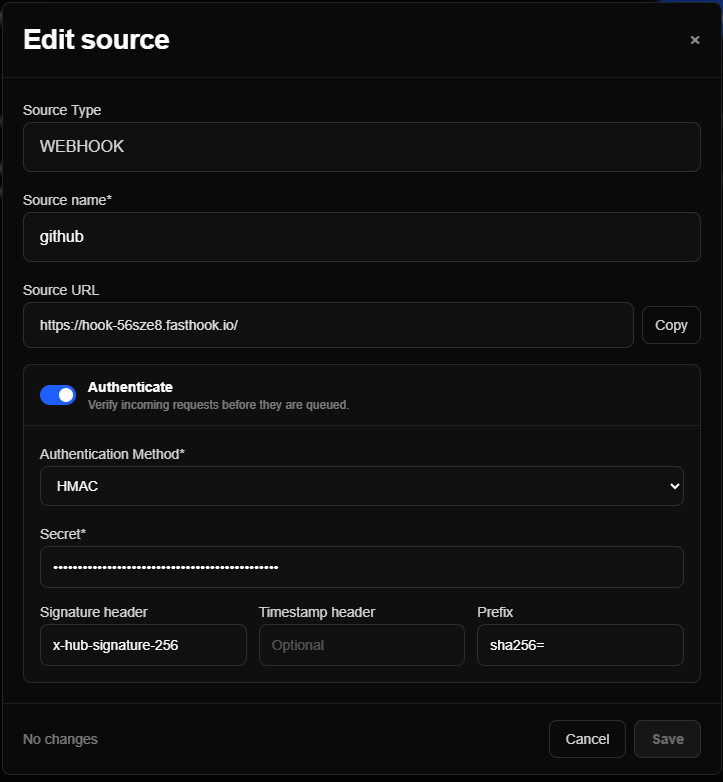723x782 pixels.
Task: Click the Save button
Action: pos(667,739)
